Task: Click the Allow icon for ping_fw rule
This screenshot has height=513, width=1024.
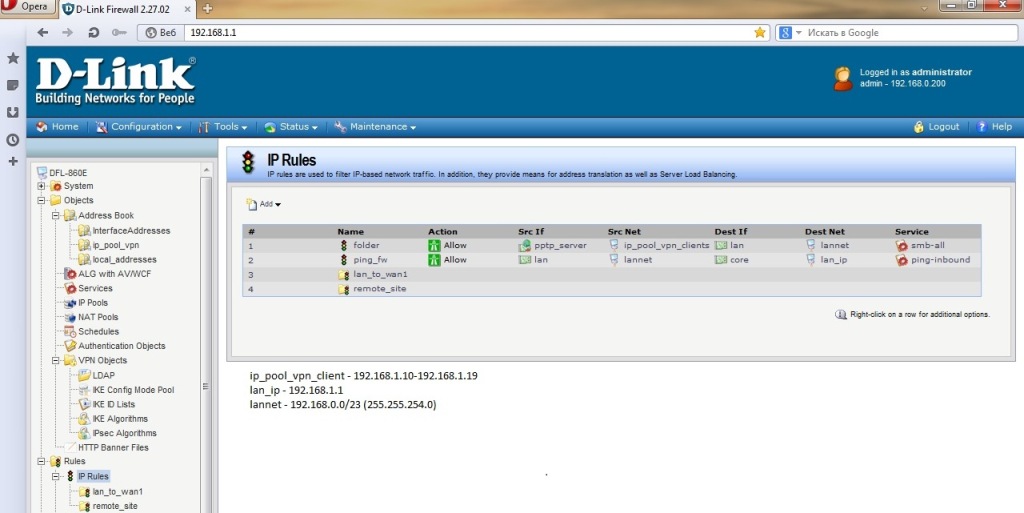Action: (434, 260)
